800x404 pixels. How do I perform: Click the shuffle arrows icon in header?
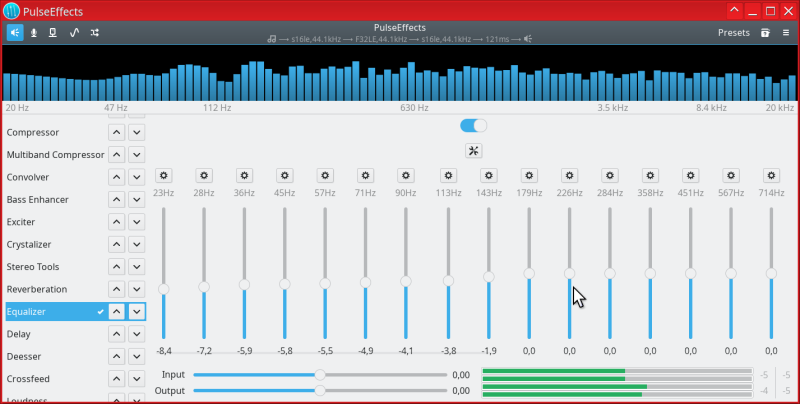[94, 33]
